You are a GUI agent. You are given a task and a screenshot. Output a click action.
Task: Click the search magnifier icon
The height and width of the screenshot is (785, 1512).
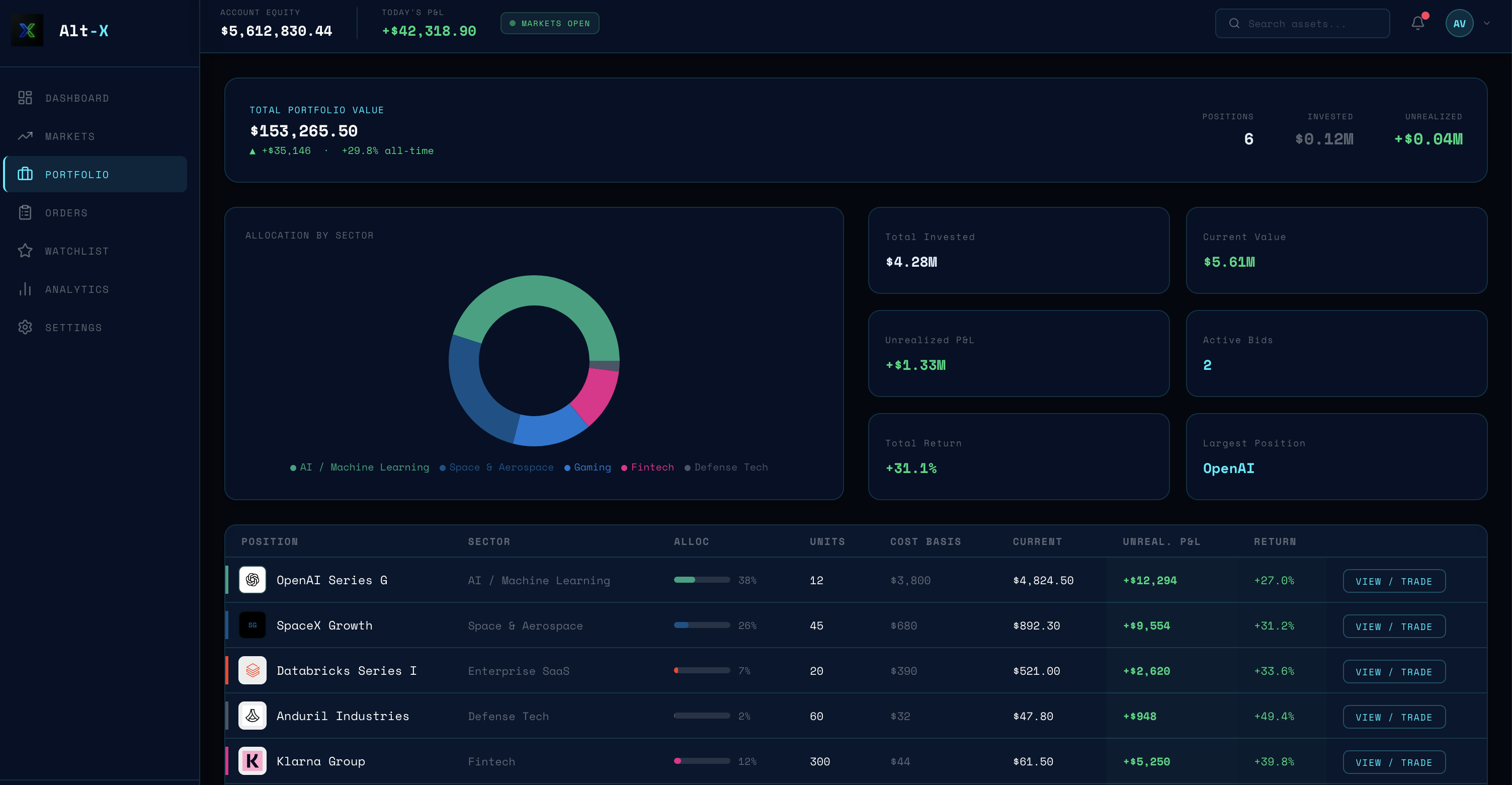click(1234, 24)
